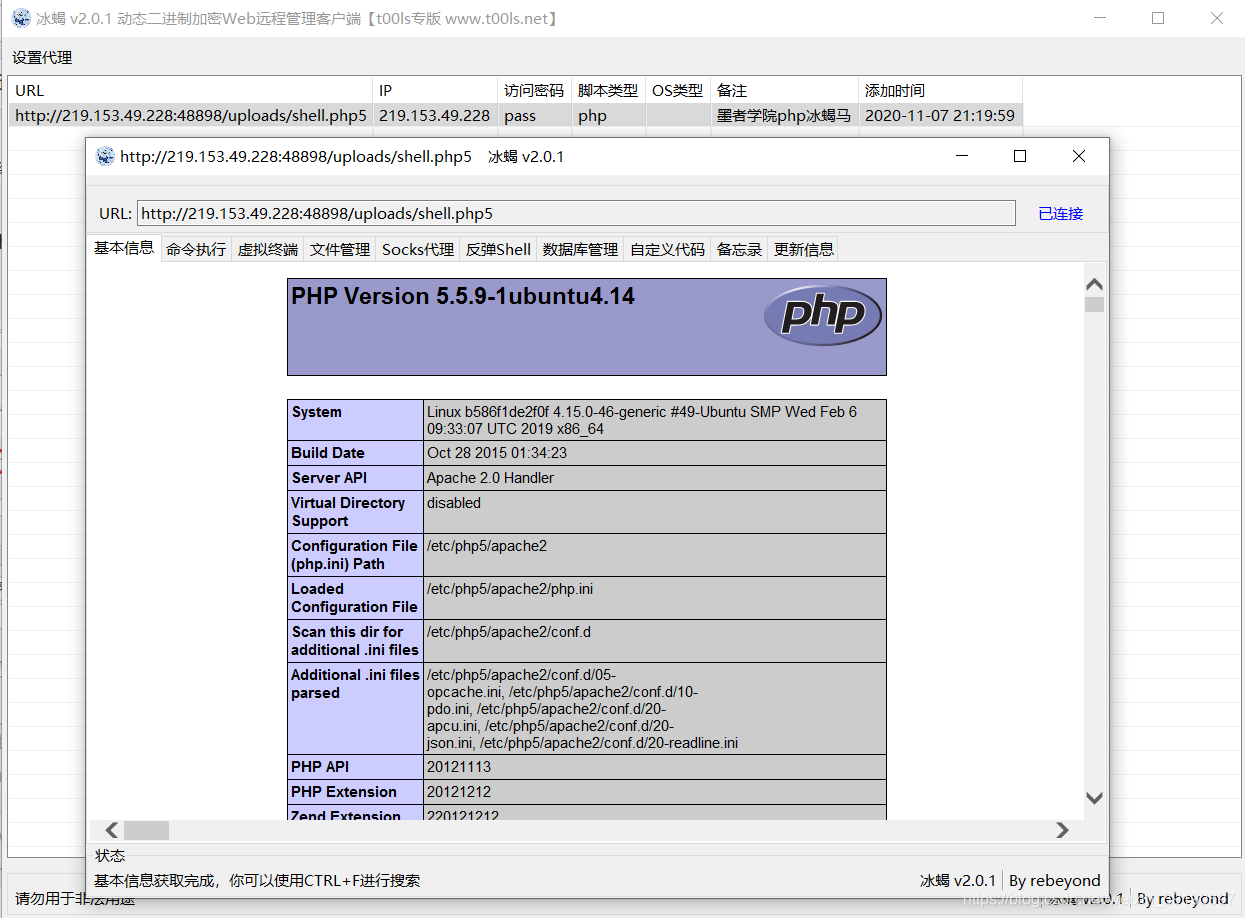Screen dimensions: 1245x918
Task: Click the 'By rebeyond' status bar text in the shell window
Action: tap(1055, 881)
